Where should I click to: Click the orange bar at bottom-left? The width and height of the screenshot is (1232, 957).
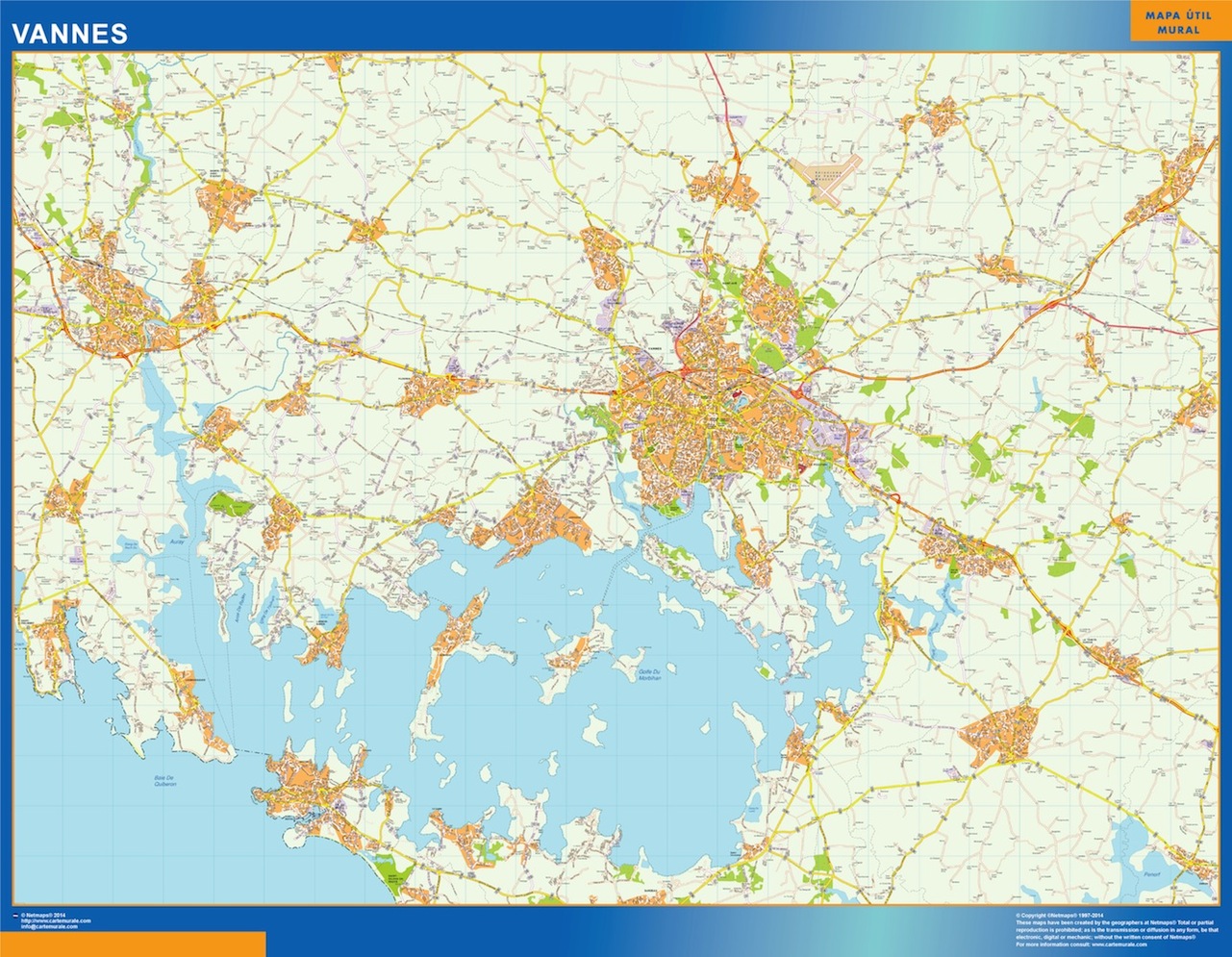[133, 944]
